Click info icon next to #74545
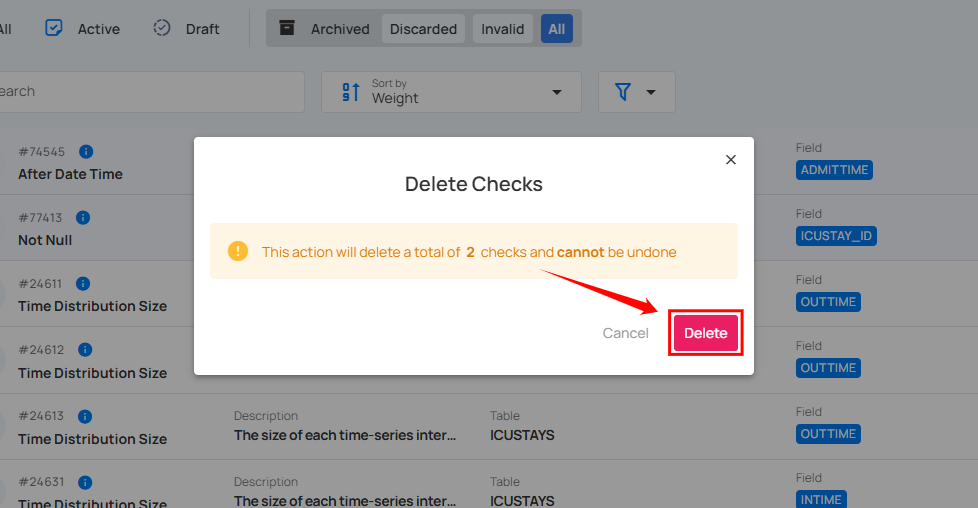 (x=86, y=152)
